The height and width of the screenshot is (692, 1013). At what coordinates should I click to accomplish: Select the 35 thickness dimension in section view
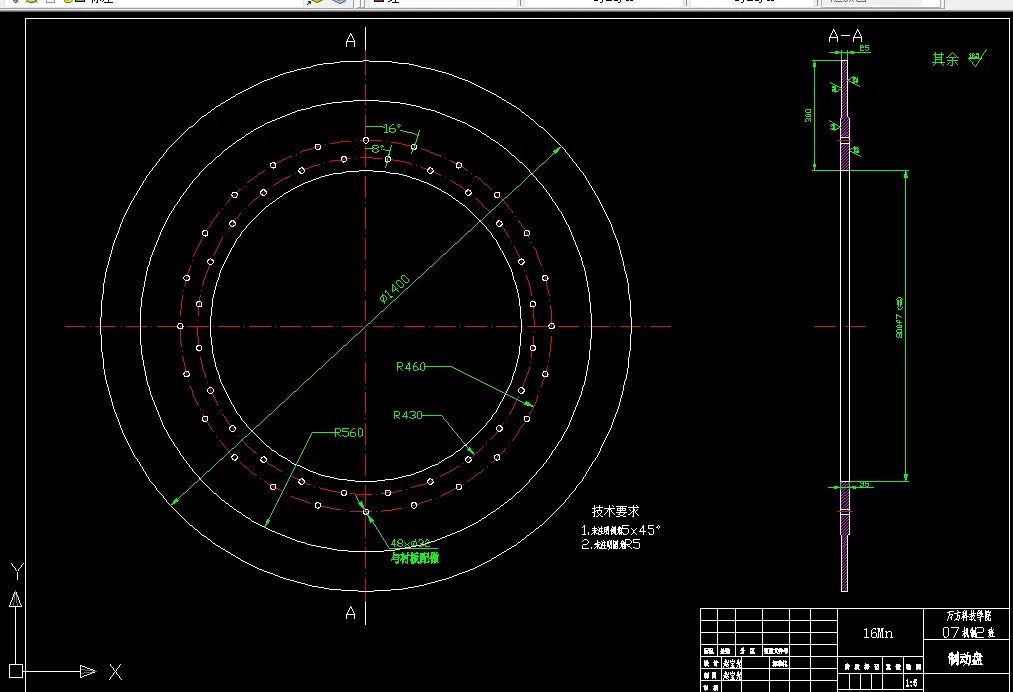click(864, 484)
